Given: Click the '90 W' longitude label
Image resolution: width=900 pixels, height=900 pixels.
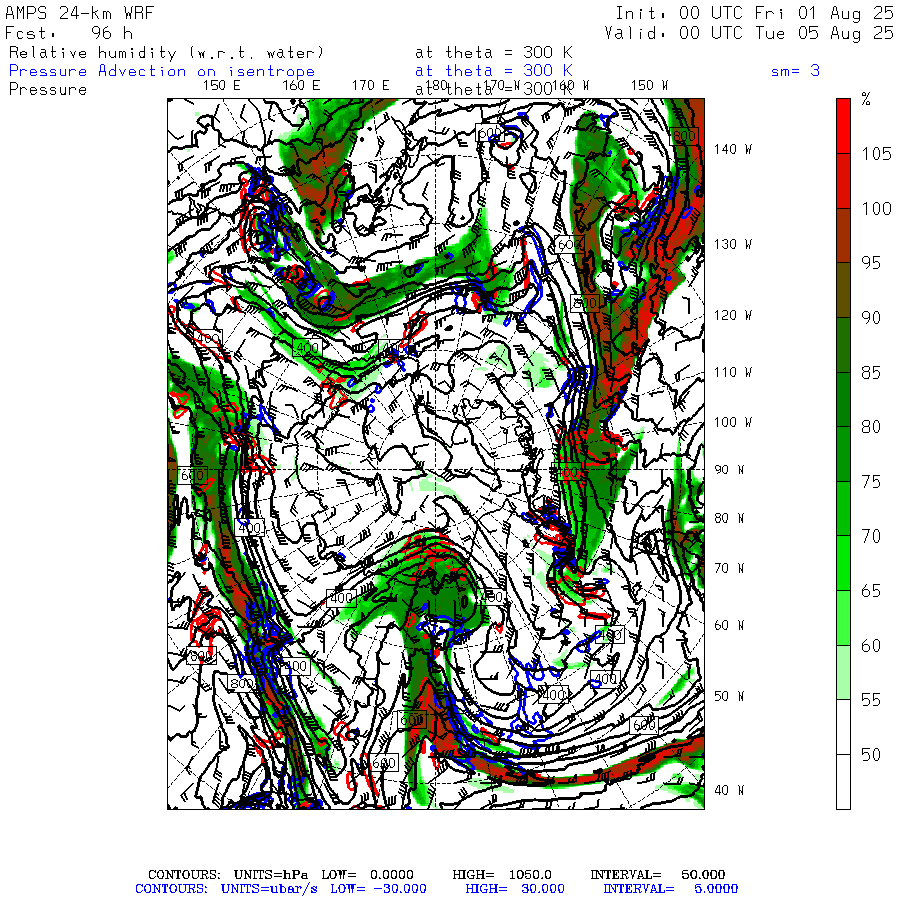Looking at the screenshot, I should 729,470.
